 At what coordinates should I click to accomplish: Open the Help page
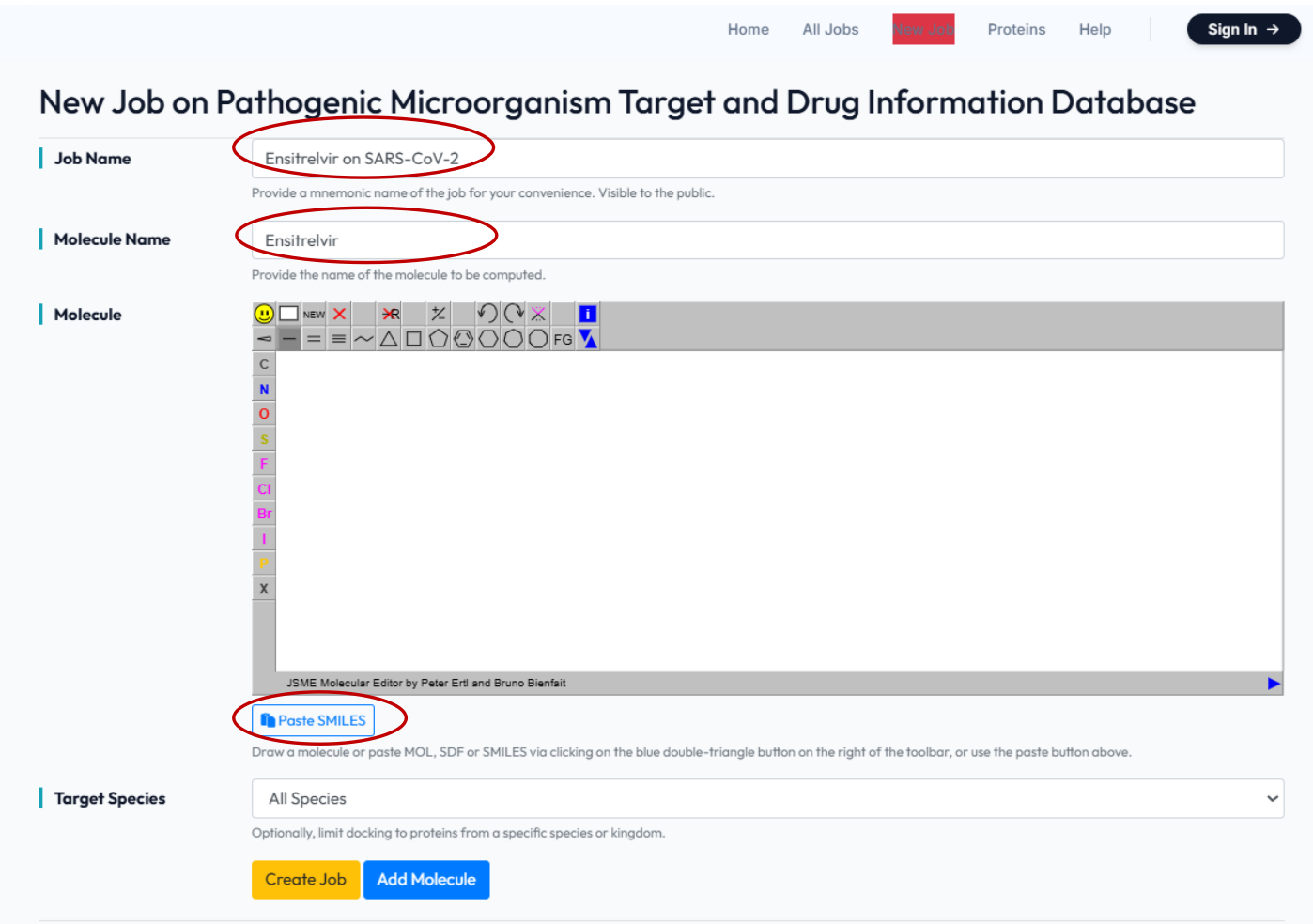[1095, 29]
